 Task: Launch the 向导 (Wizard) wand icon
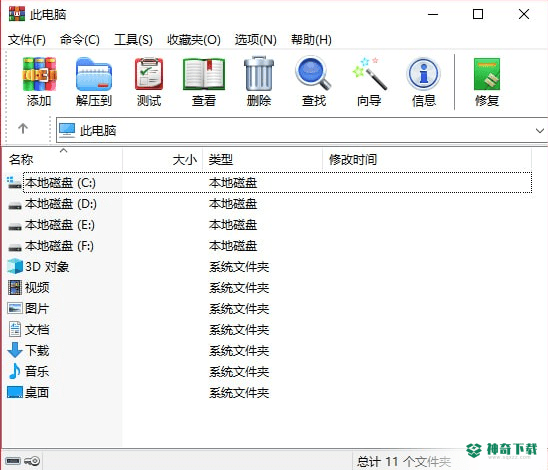(x=369, y=74)
